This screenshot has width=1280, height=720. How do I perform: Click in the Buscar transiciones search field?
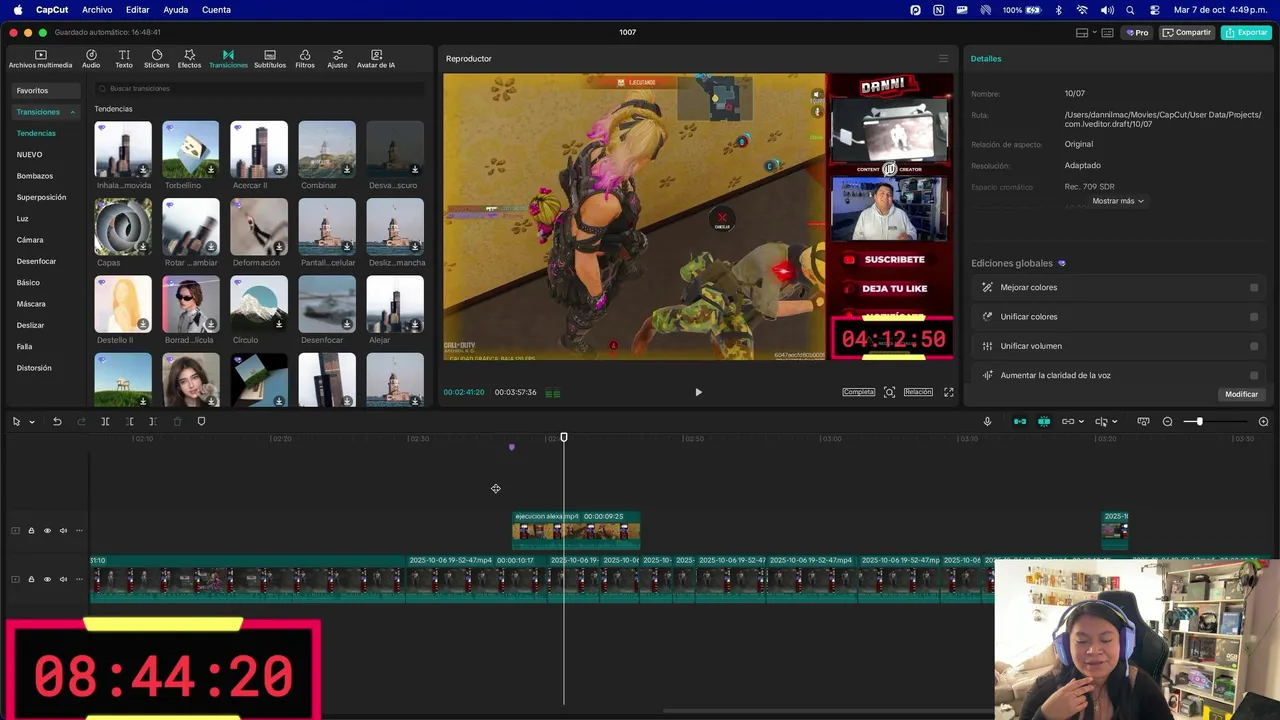point(260,89)
